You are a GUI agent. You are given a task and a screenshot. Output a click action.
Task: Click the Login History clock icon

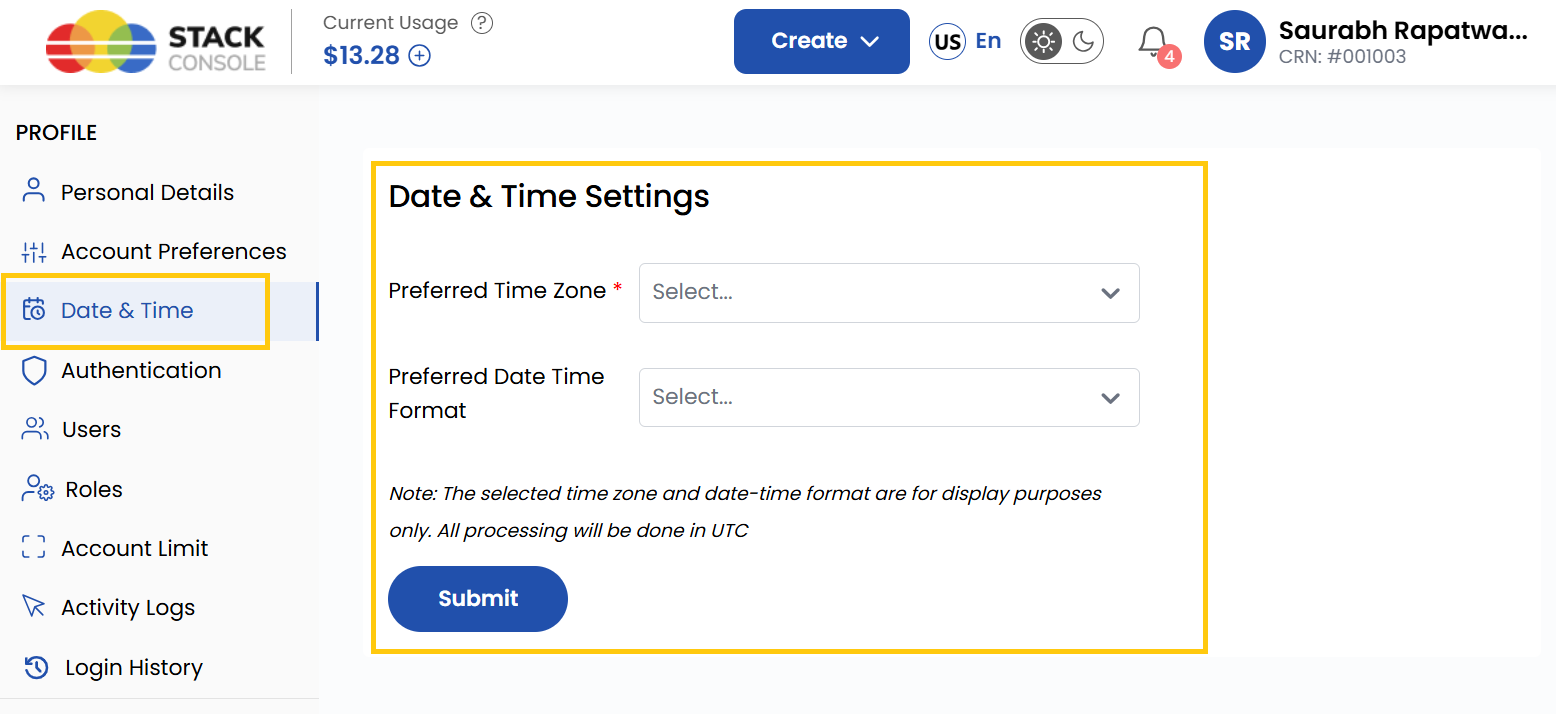coord(33,666)
